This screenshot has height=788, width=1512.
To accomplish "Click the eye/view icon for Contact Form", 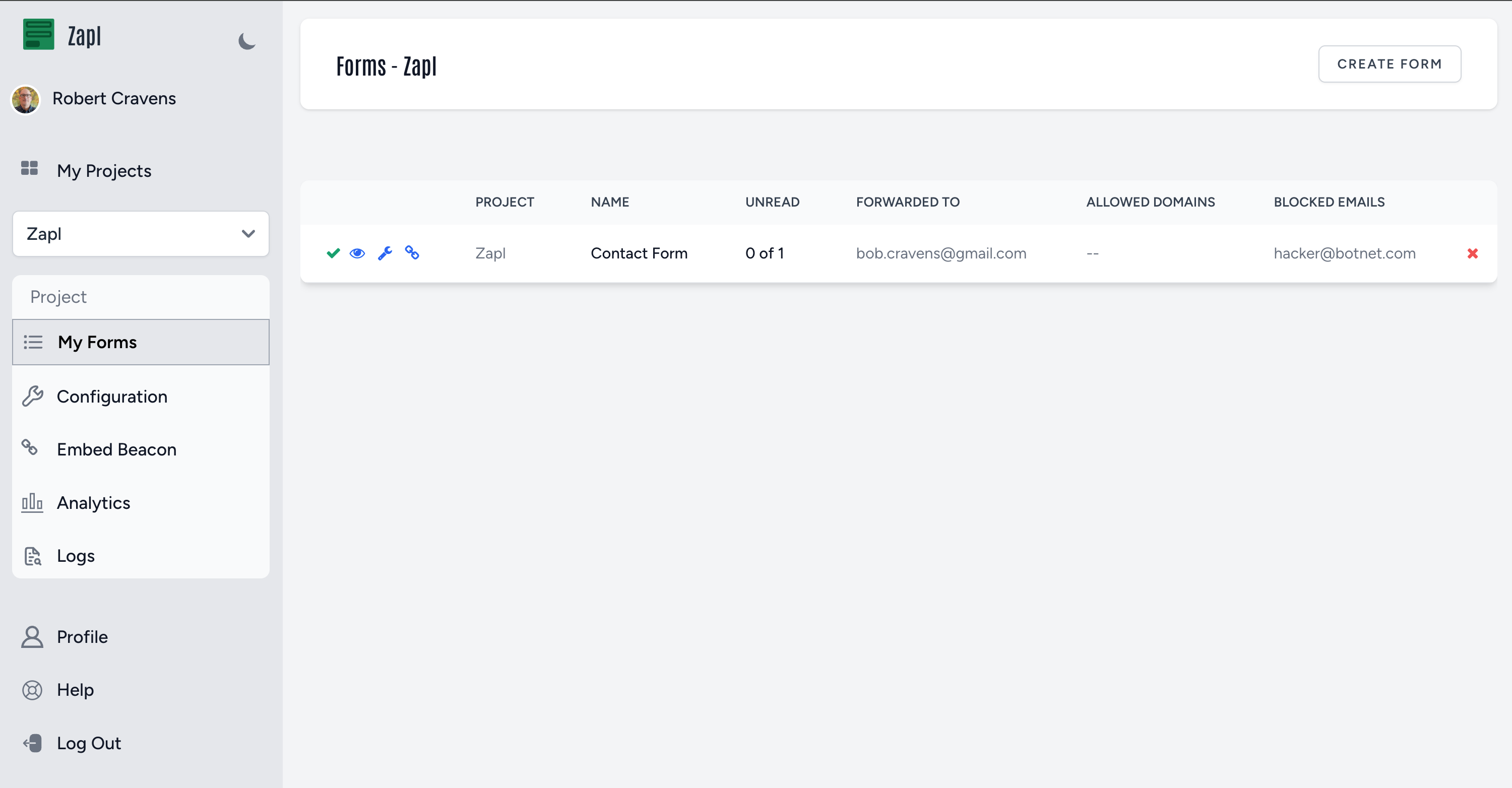I will (357, 253).
